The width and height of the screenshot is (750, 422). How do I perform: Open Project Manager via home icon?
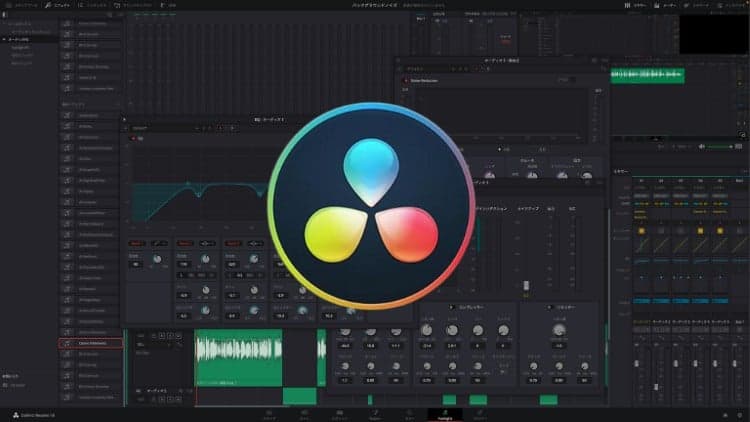coord(725,415)
